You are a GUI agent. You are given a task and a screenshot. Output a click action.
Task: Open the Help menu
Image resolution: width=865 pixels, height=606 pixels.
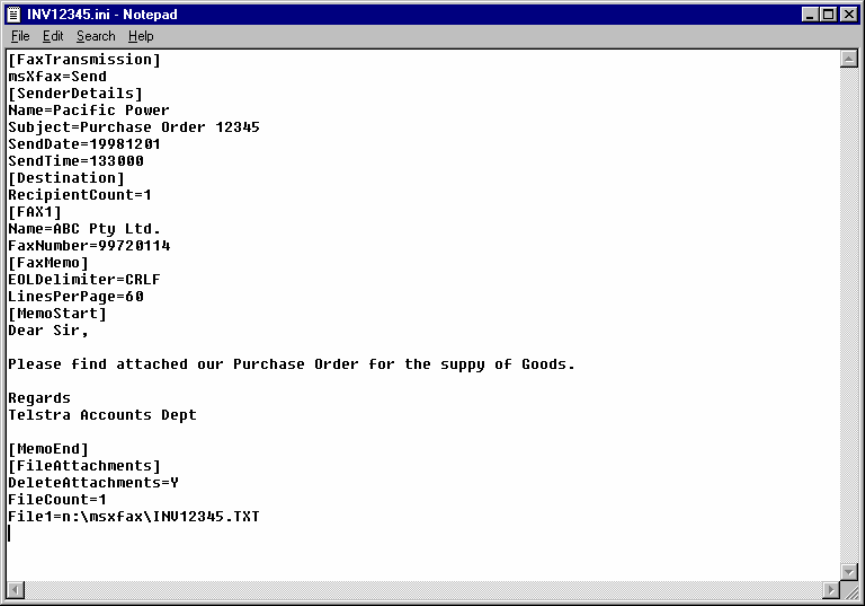[141, 36]
